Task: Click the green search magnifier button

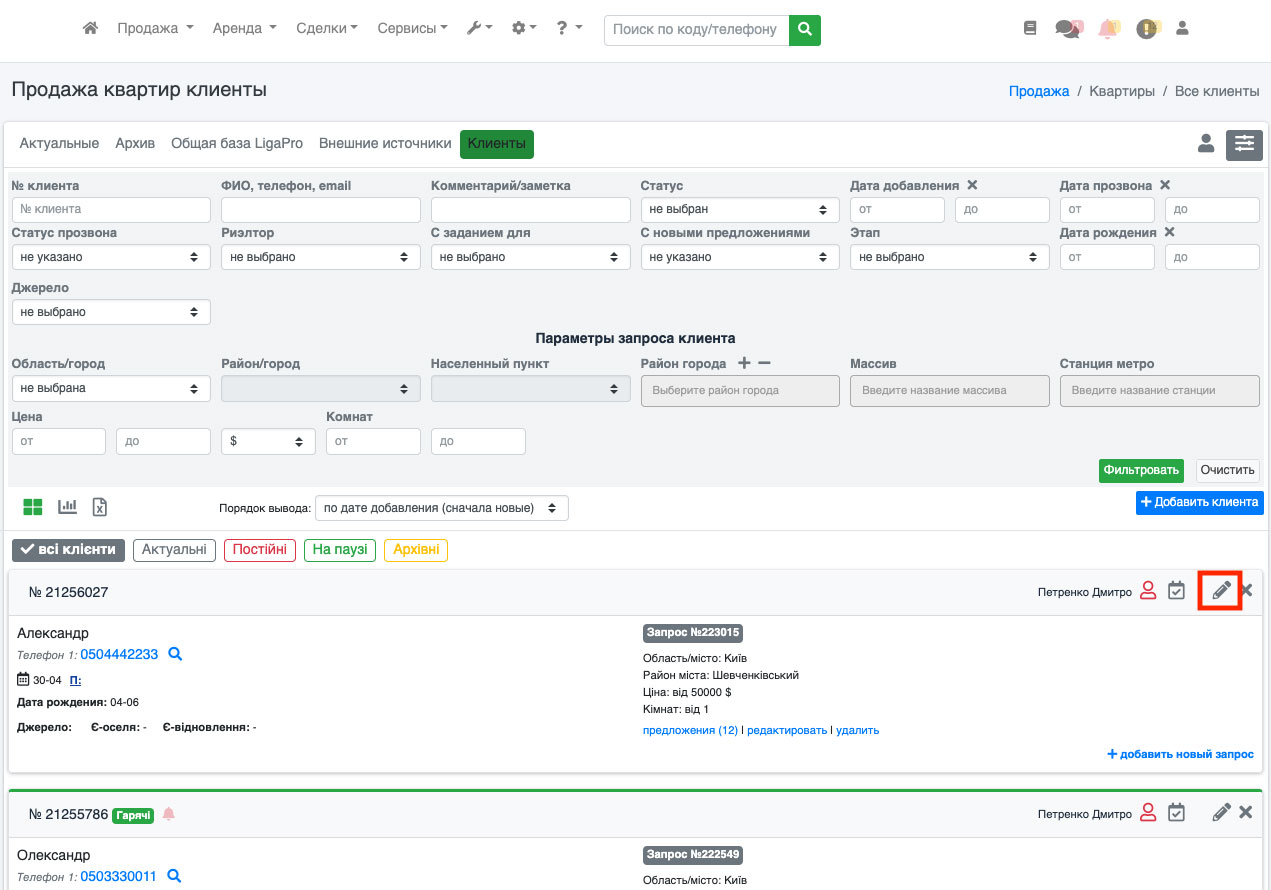Action: coord(804,30)
